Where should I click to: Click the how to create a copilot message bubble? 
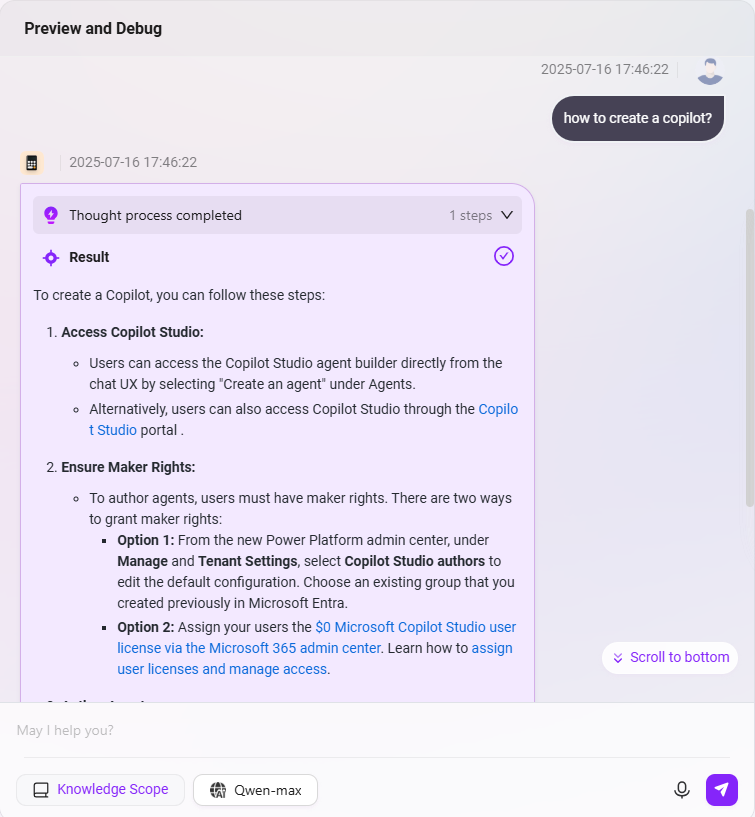point(638,118)
